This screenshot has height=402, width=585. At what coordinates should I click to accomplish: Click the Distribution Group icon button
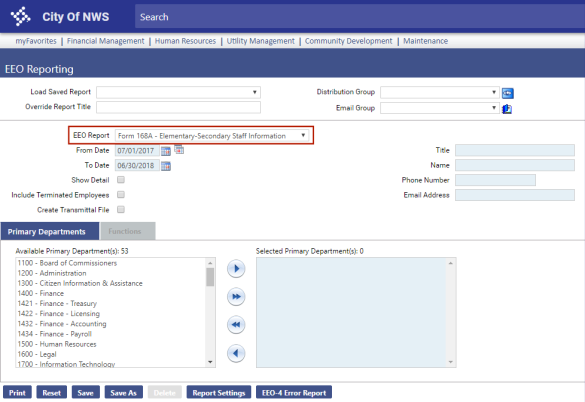[x=507, y=93]
